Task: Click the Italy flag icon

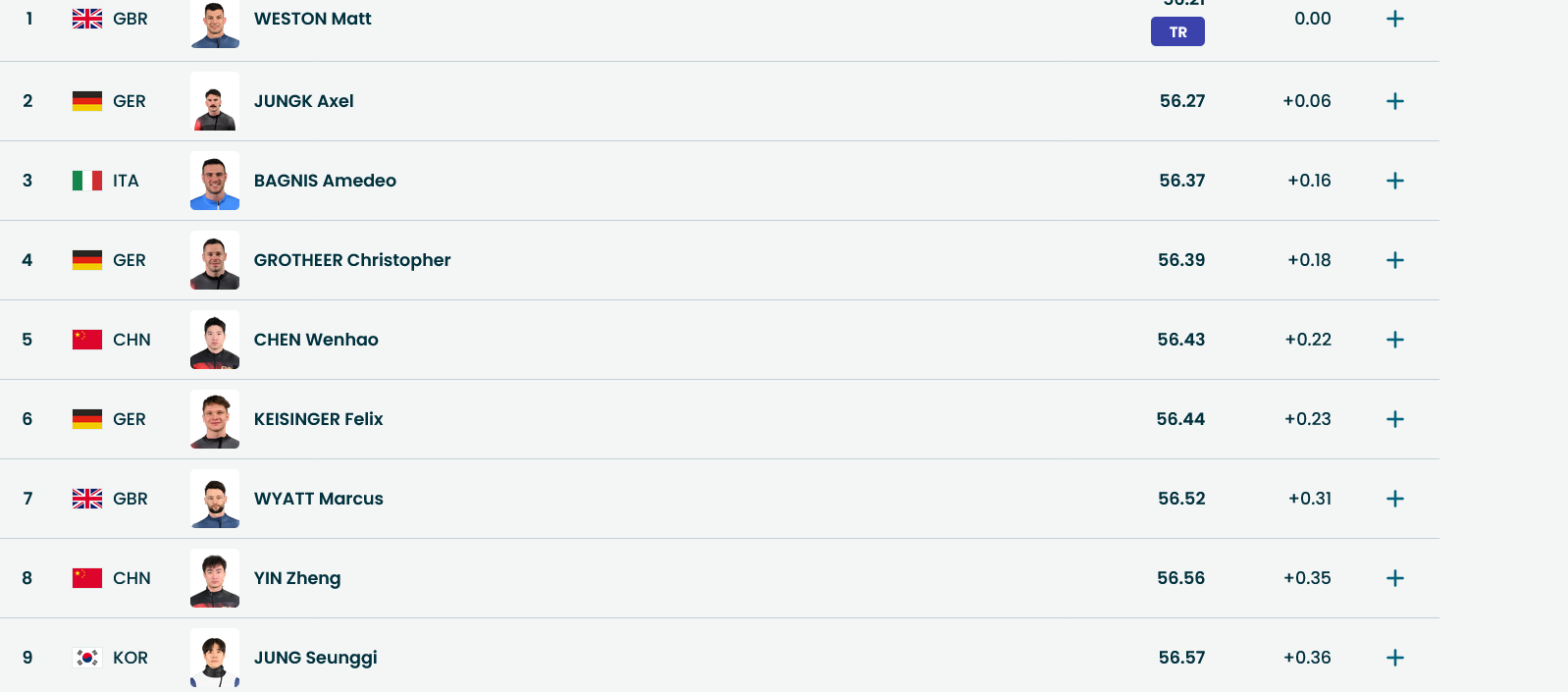Action: (87, 181)
